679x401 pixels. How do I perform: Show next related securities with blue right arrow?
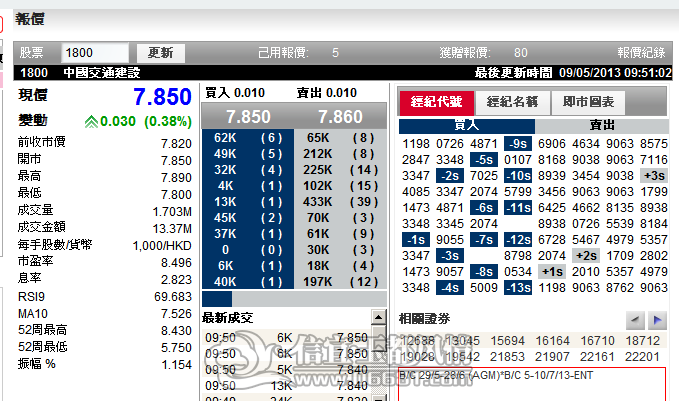[657, 320]
